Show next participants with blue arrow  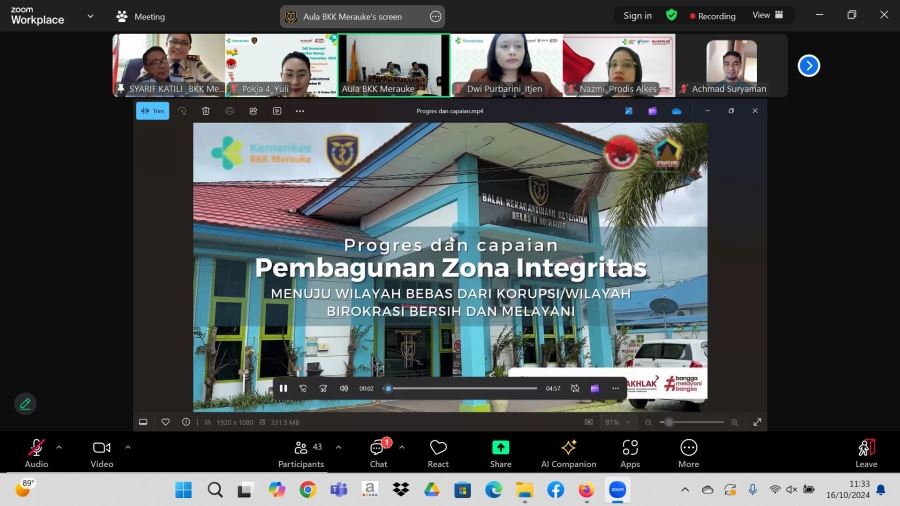pyautogui.click(x=809, y=65)
